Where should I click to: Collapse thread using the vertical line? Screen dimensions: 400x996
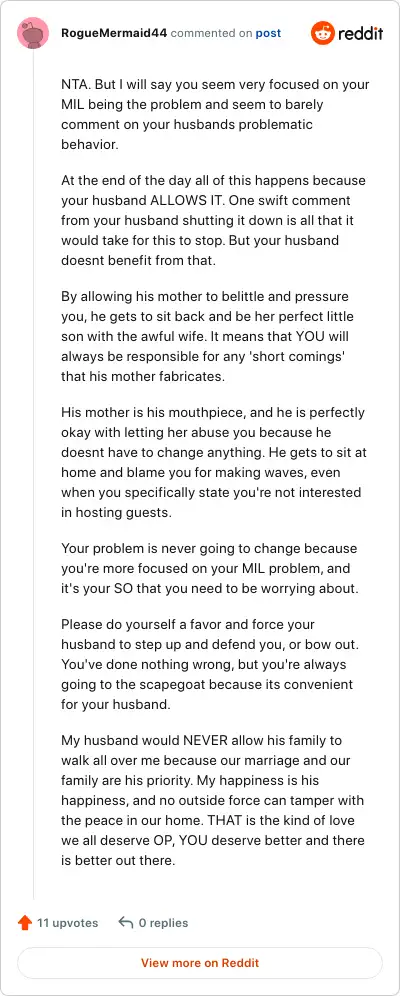33,475
